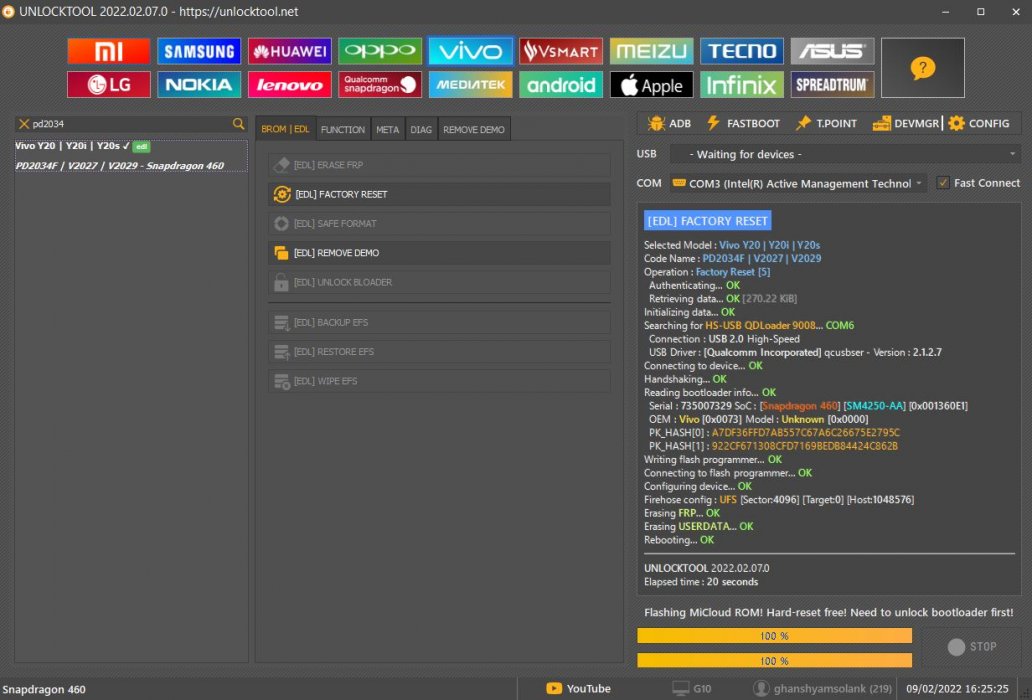
Task: Click the Elapsed time : 20 seconds line
Action: [701, 582]
